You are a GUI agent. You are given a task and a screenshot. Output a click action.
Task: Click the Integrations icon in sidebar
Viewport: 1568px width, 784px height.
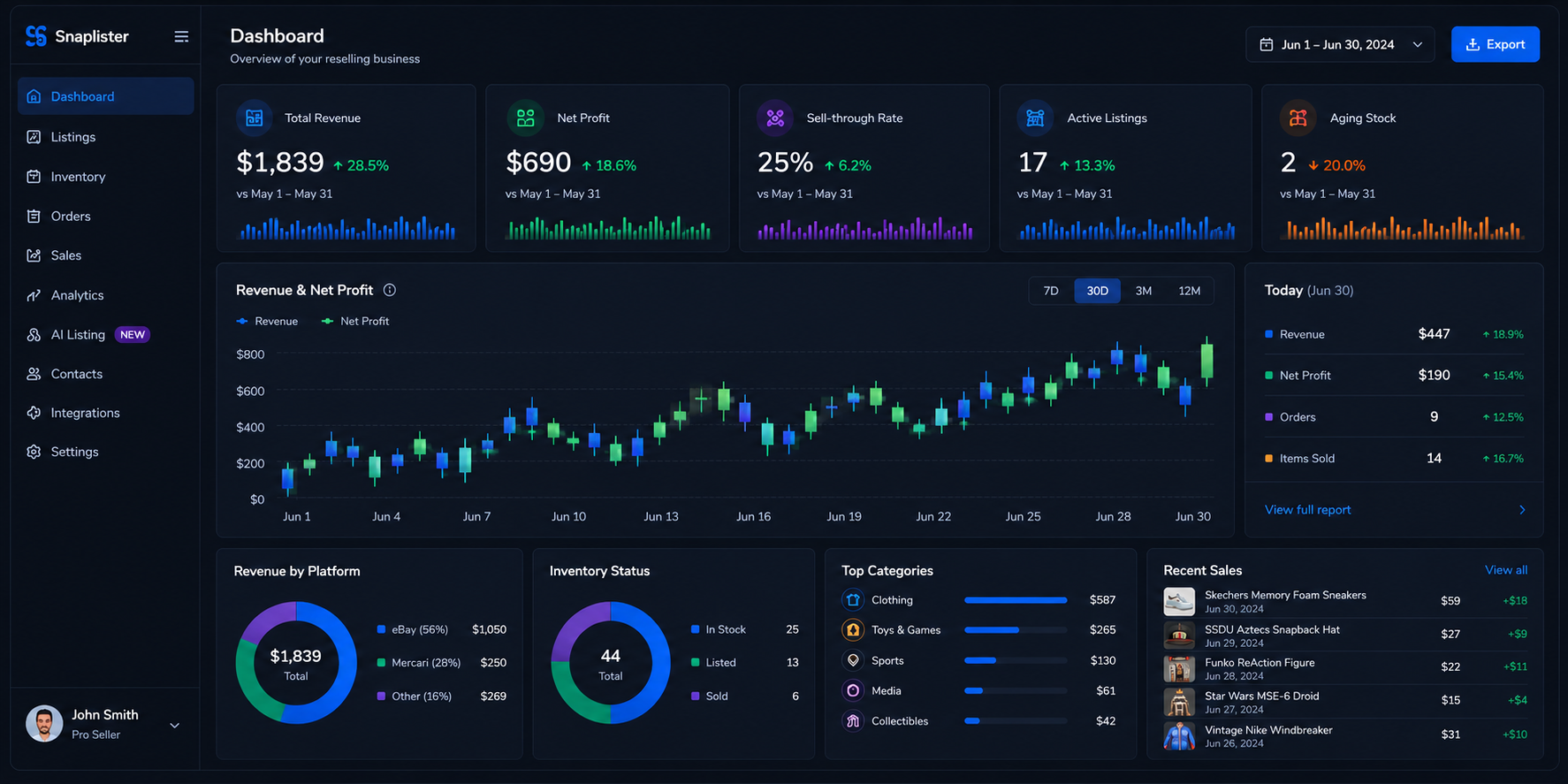tap(34, 413)
